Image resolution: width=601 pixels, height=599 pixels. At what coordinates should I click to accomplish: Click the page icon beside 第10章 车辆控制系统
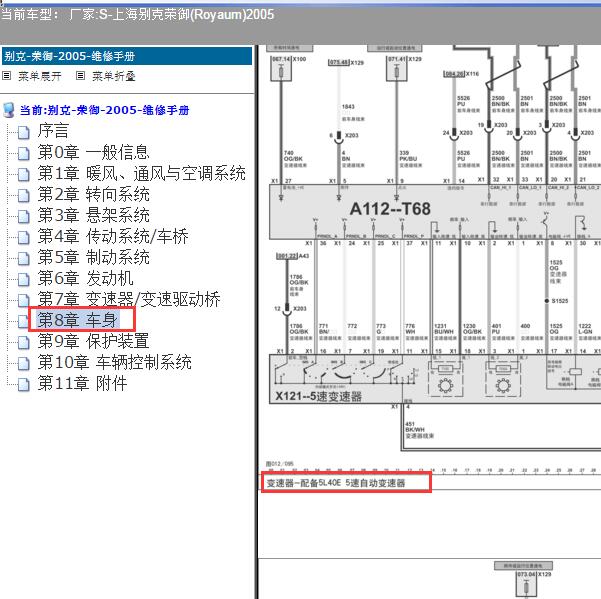point(24,363)
